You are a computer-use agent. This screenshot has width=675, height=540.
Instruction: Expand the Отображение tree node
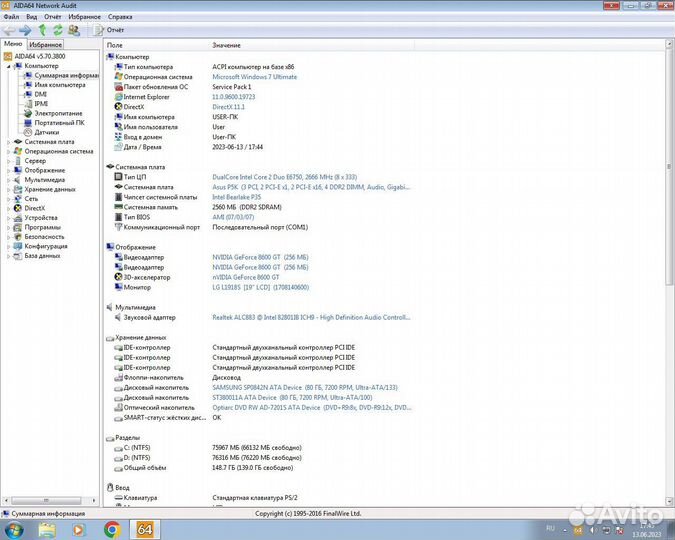pyautogui.click(x=8, y=170)
